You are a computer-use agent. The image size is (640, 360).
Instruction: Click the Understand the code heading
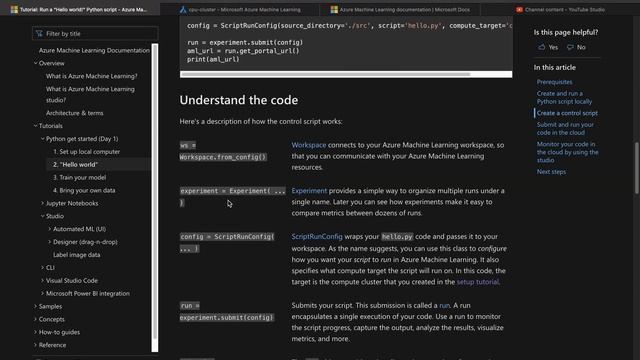tap(239, 100)
